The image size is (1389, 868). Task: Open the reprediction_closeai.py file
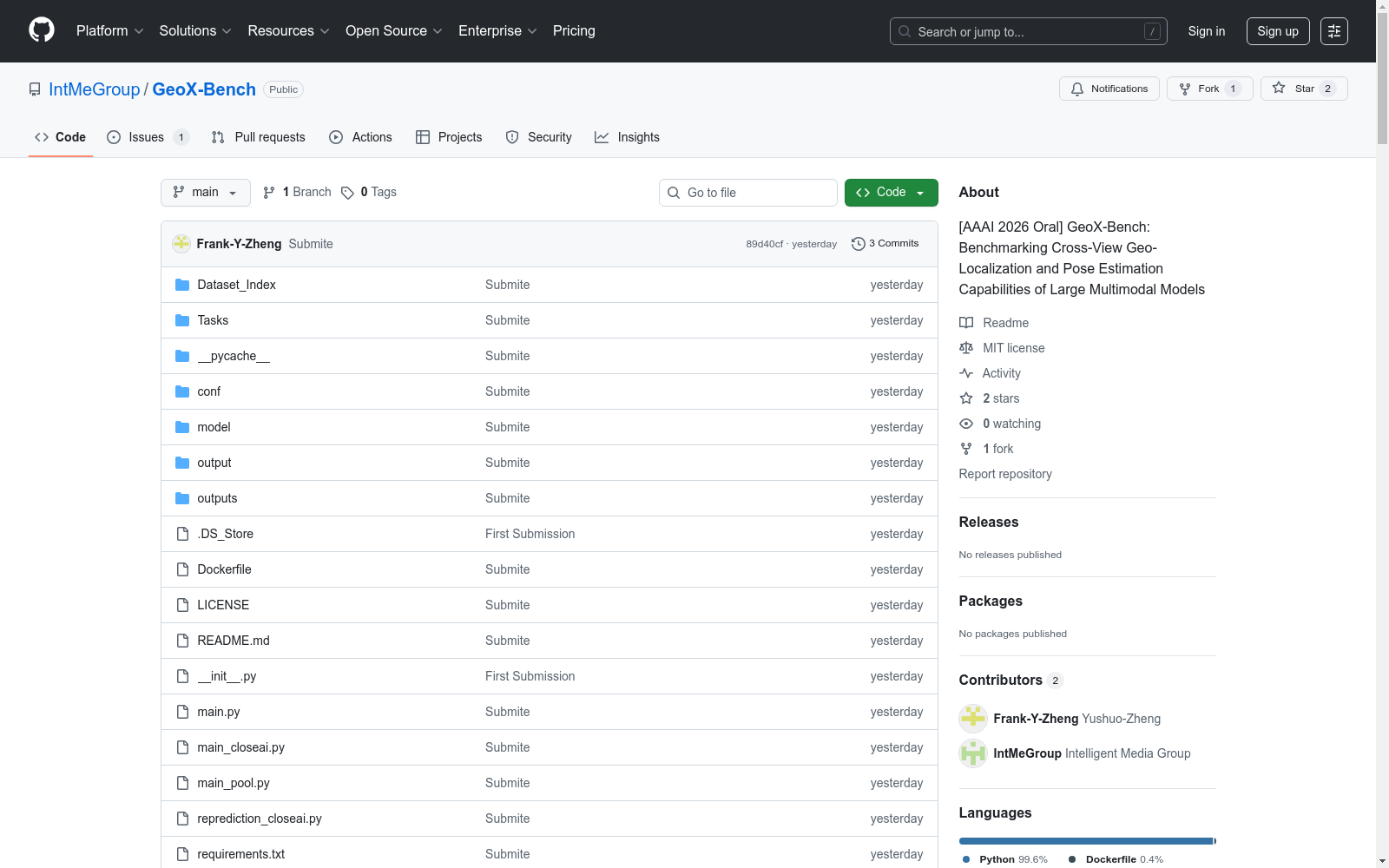(260, 819)
